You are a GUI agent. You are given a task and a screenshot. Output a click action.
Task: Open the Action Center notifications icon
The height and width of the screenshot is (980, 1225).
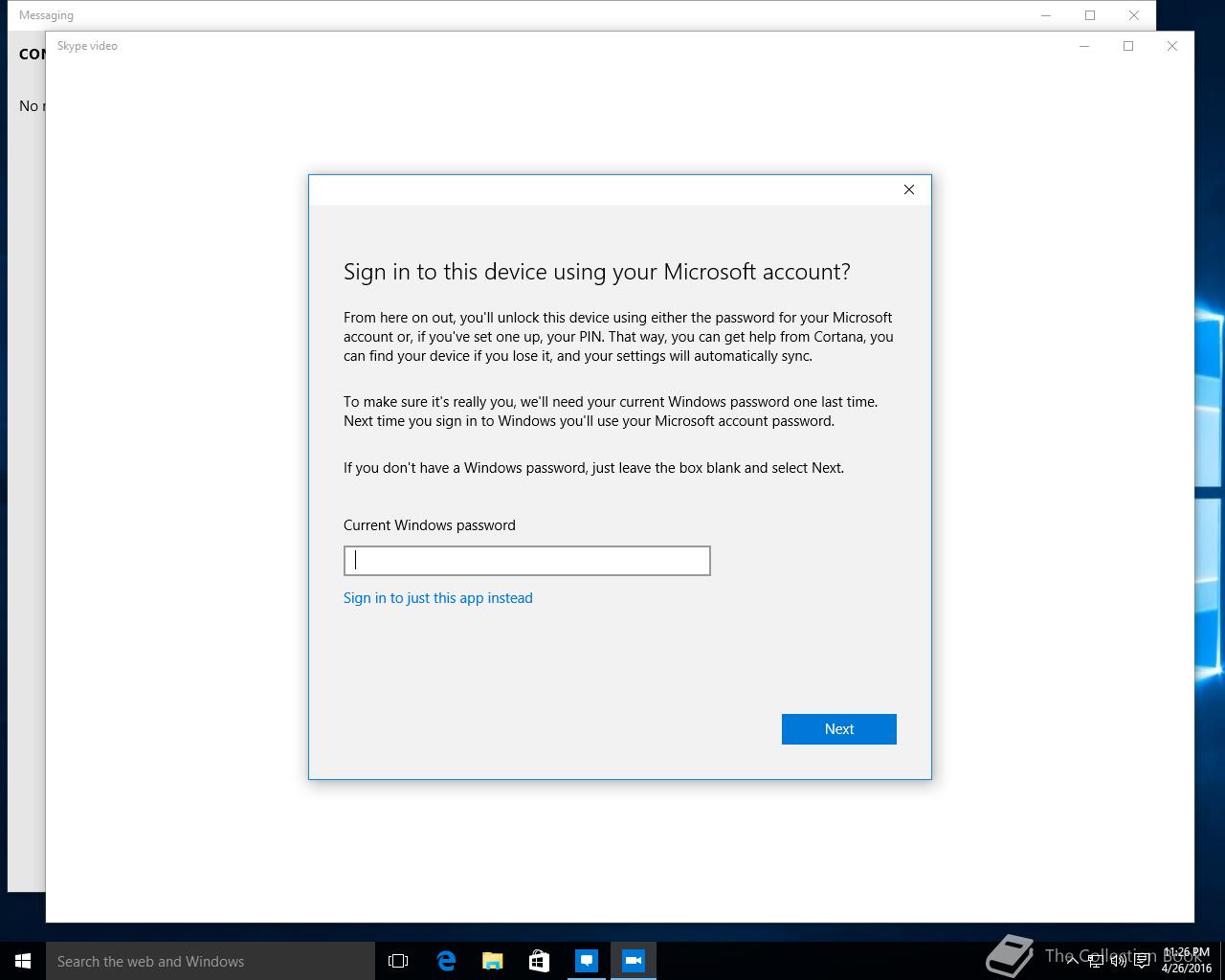tap(1142, 961)
